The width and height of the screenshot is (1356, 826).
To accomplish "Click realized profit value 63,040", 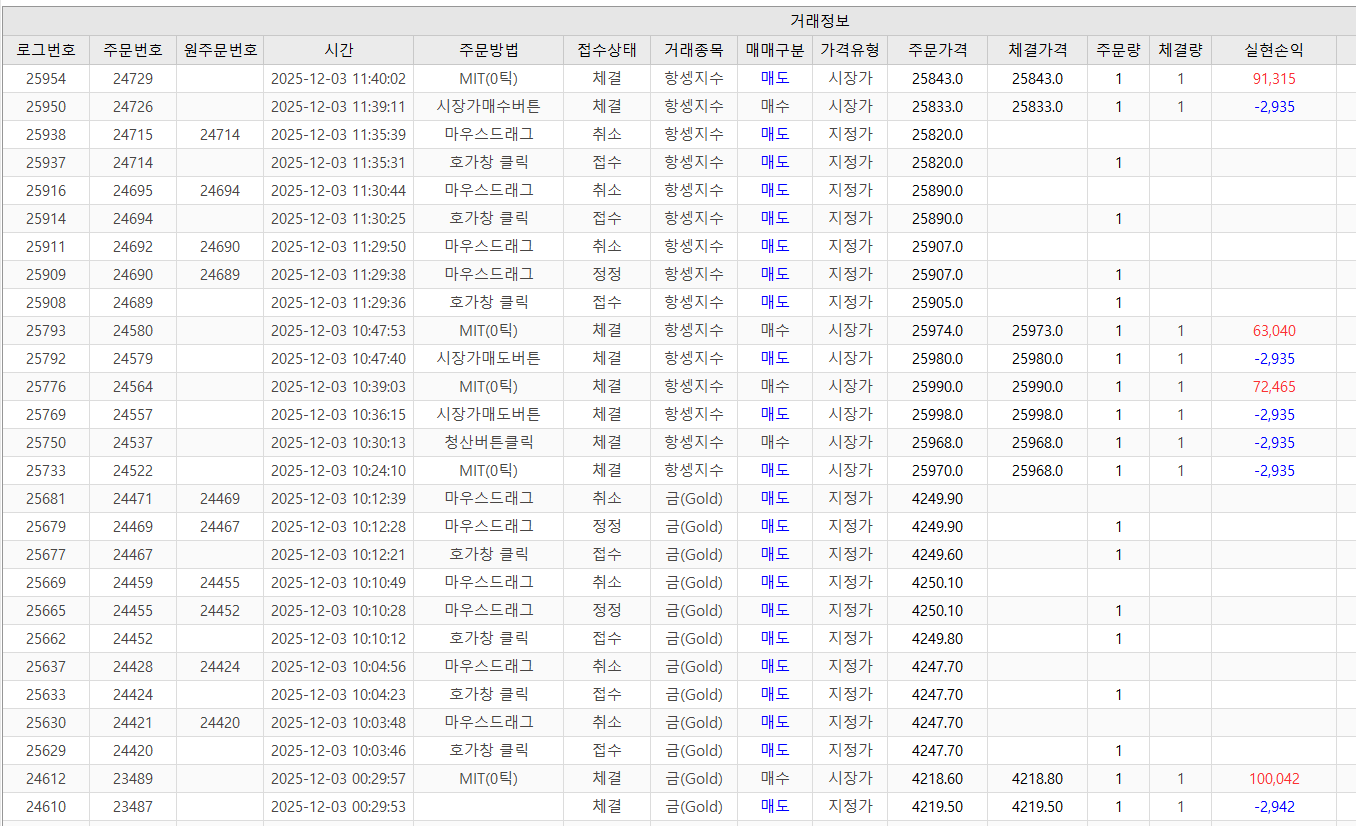I will point(1273,330).
